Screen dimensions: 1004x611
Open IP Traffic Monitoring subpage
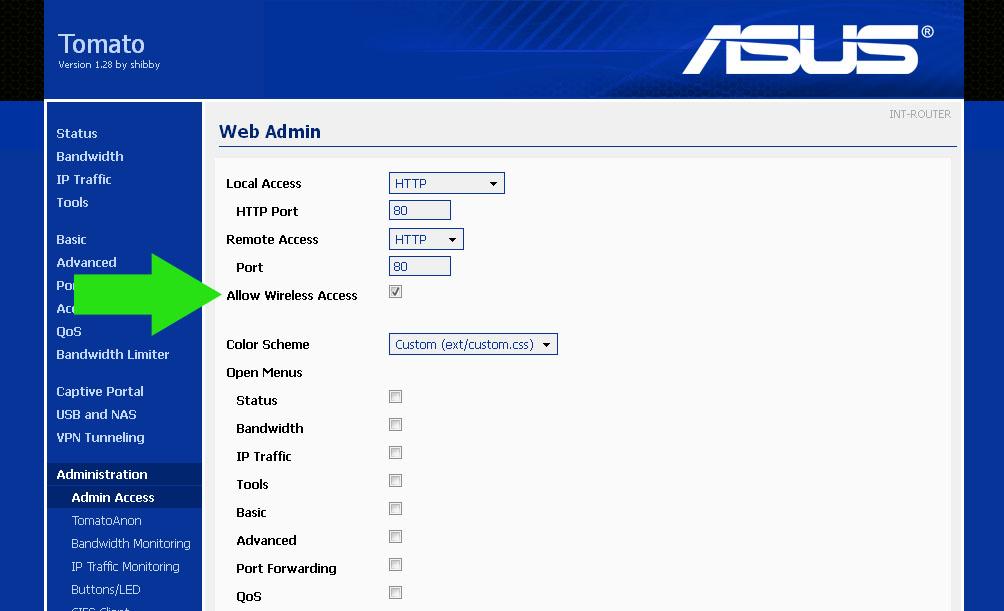point(126,567)
